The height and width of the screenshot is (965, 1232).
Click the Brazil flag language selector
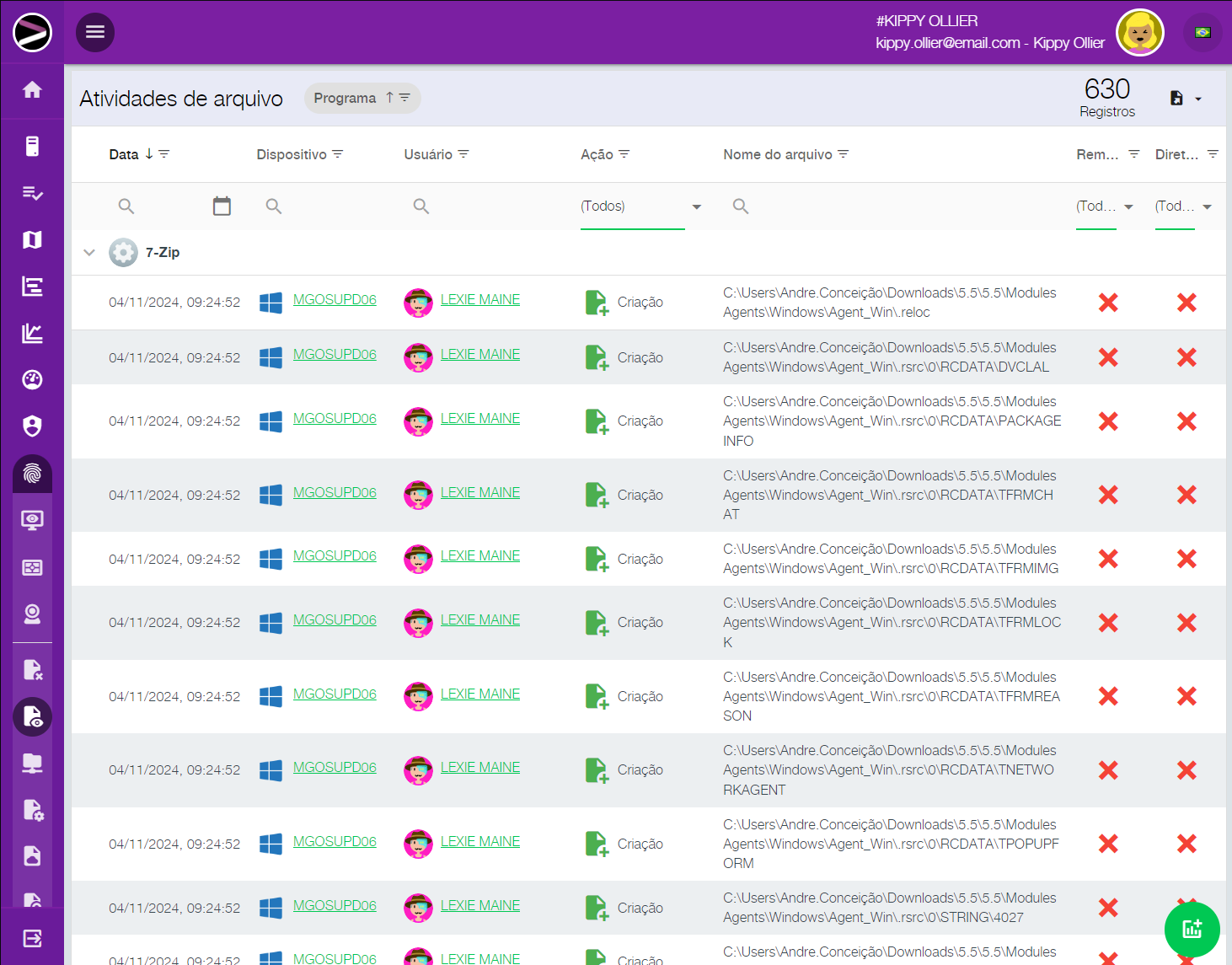pyautogui.click(x=1203, y=33)
